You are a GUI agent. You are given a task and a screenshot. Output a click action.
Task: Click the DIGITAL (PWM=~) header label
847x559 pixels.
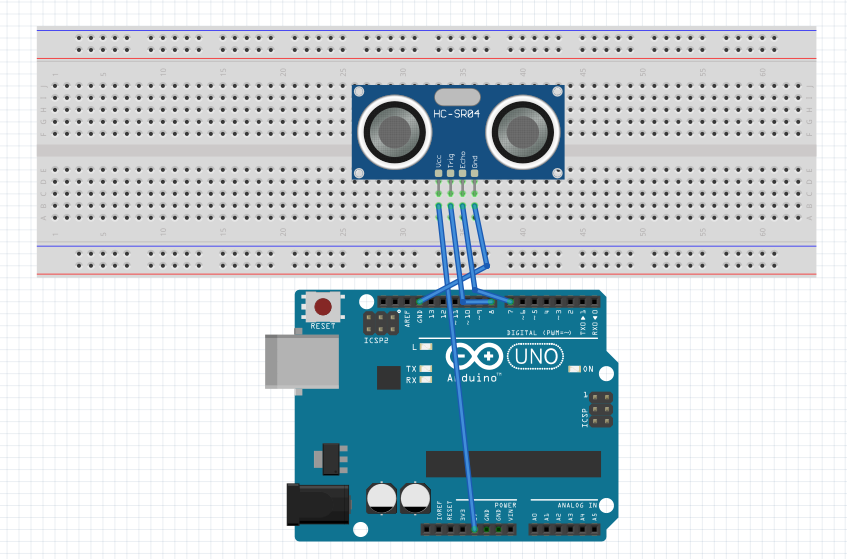tap(539, 333)
